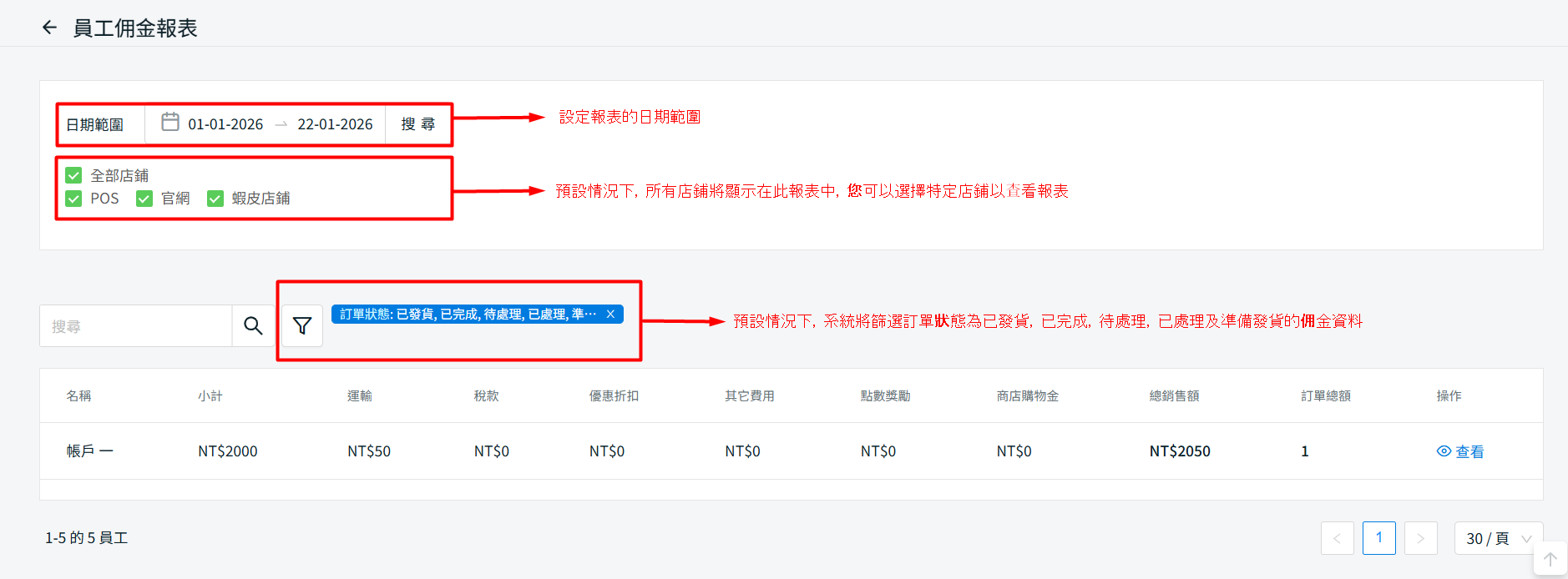This screenshot has width=1568, height=579.
Task: Select page 1 in pagination
Action: pos(1378,538)
